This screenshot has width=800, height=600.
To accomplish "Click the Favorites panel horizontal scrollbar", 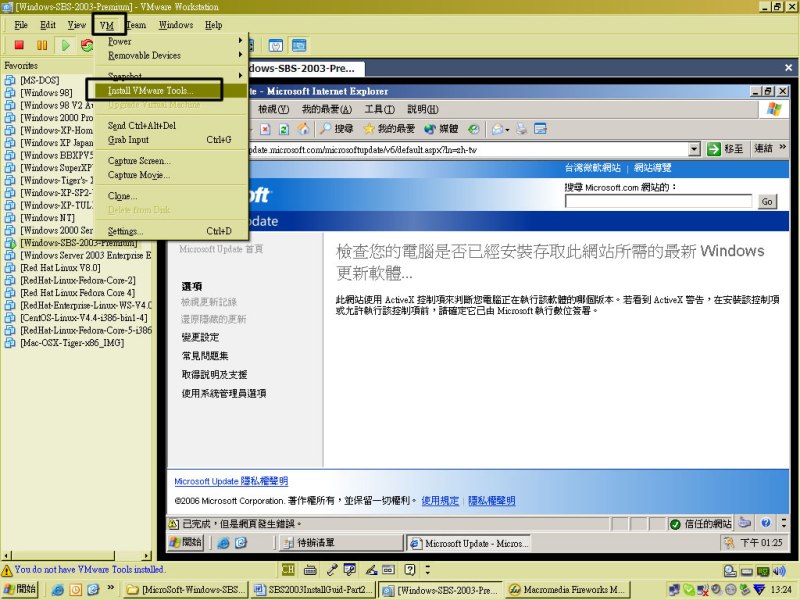I will click(77, 555).
